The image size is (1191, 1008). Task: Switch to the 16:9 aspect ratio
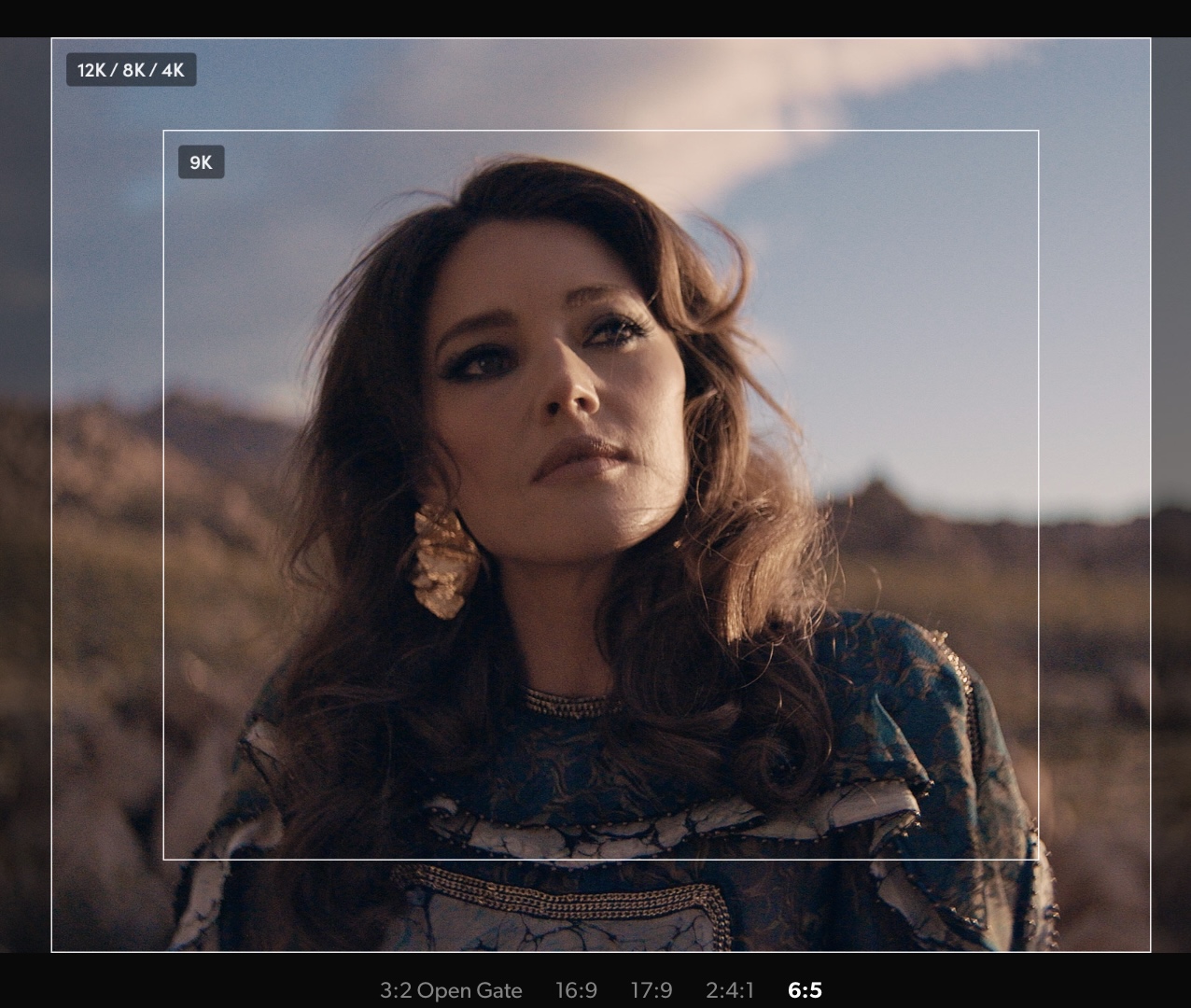(576, 990)
